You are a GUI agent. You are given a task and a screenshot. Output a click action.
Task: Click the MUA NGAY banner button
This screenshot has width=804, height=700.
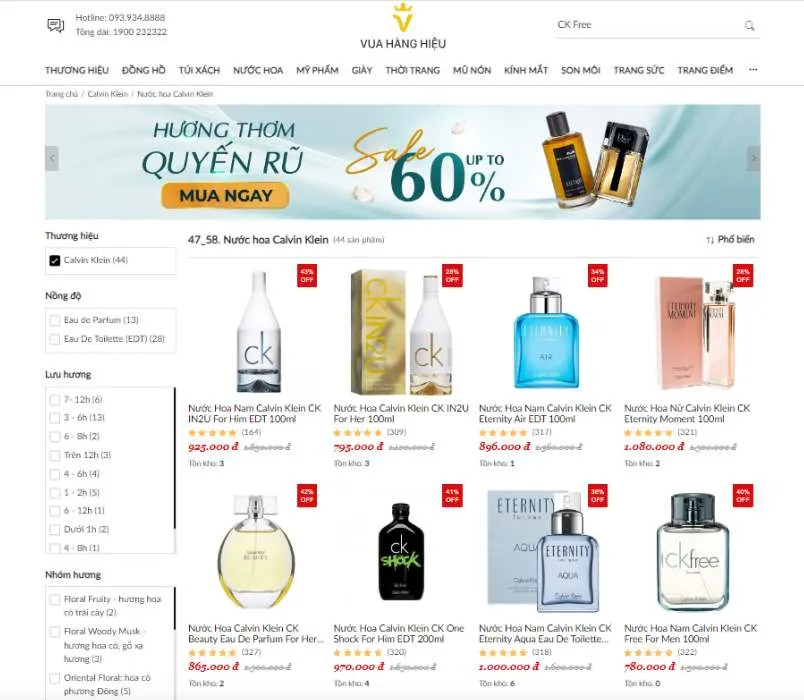(226, 195)
